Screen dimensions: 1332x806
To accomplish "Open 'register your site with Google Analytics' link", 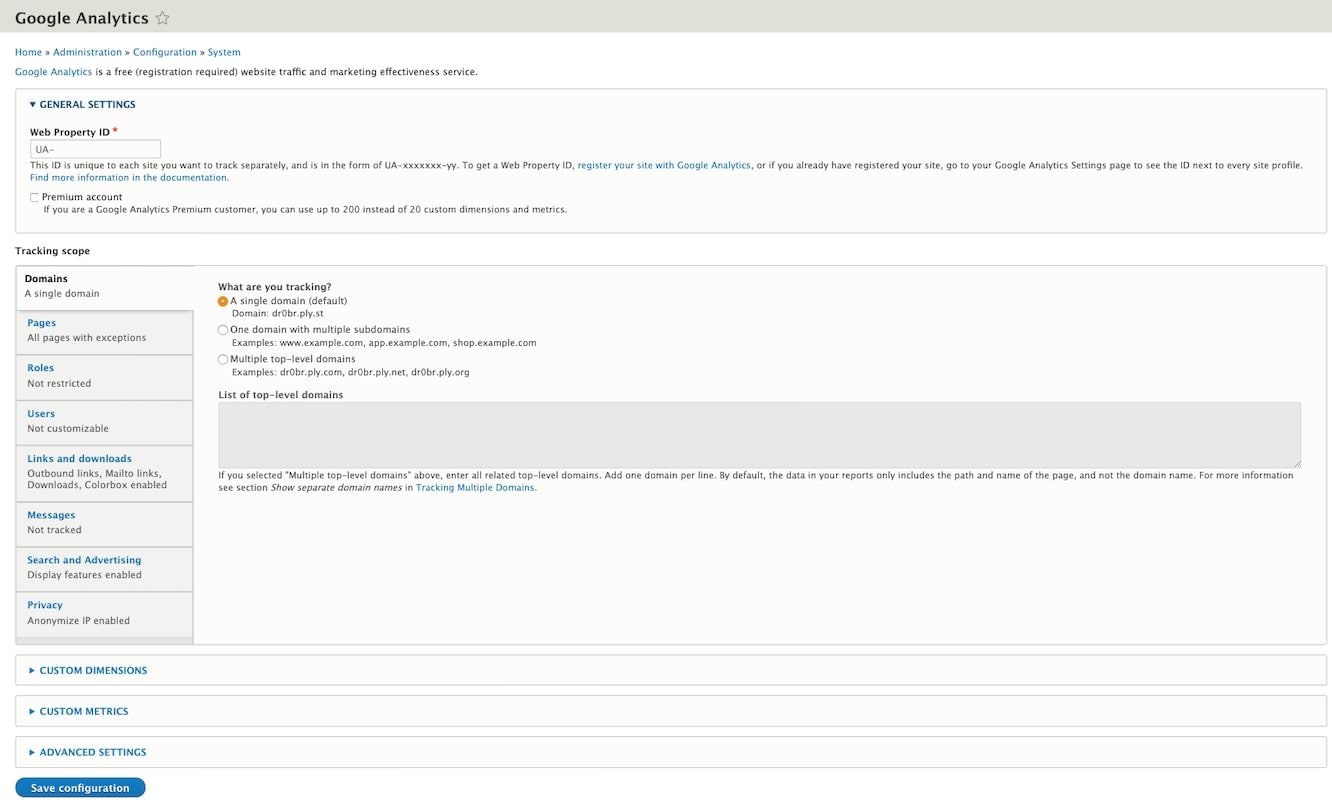I will pyautogui.click(x=663, y=165).
